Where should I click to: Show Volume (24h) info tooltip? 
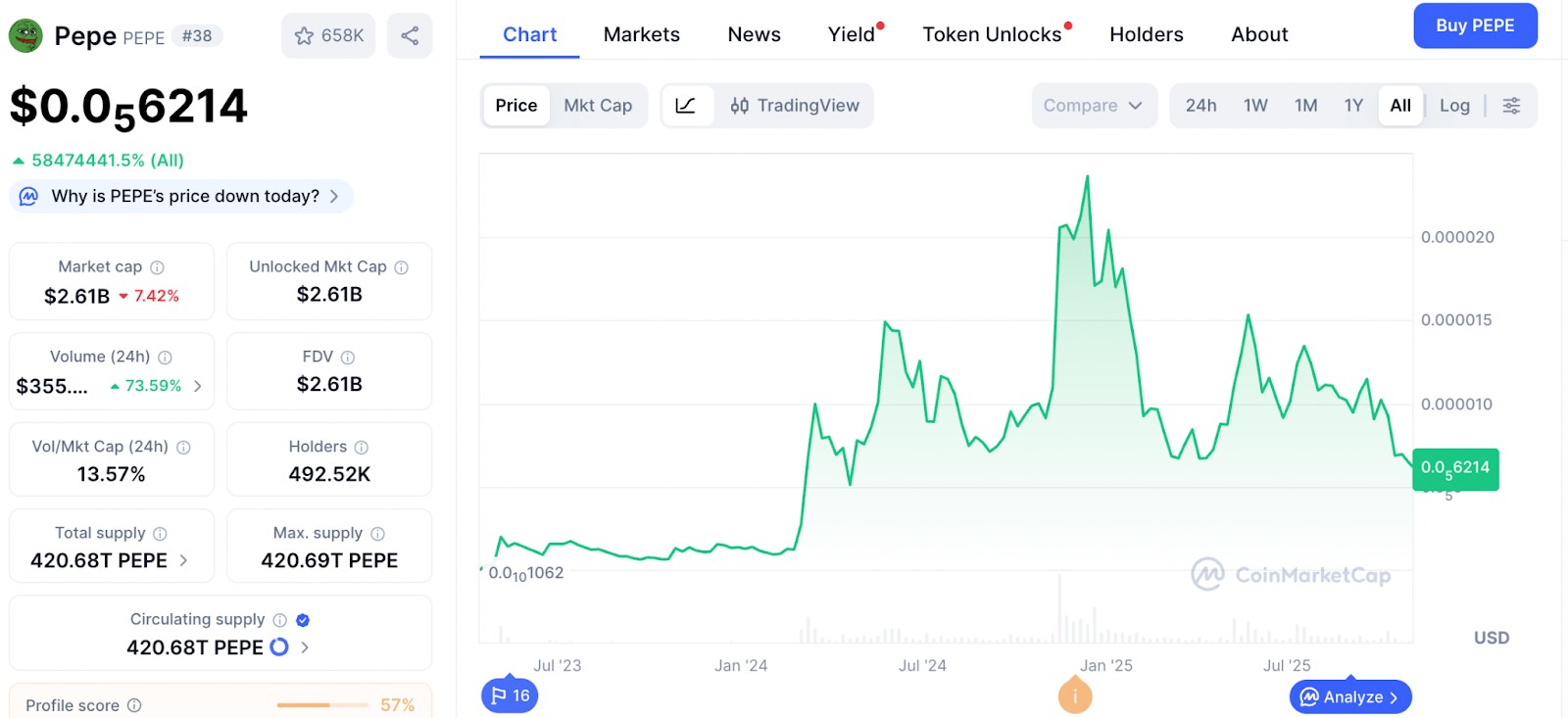(x=165, y=358)
